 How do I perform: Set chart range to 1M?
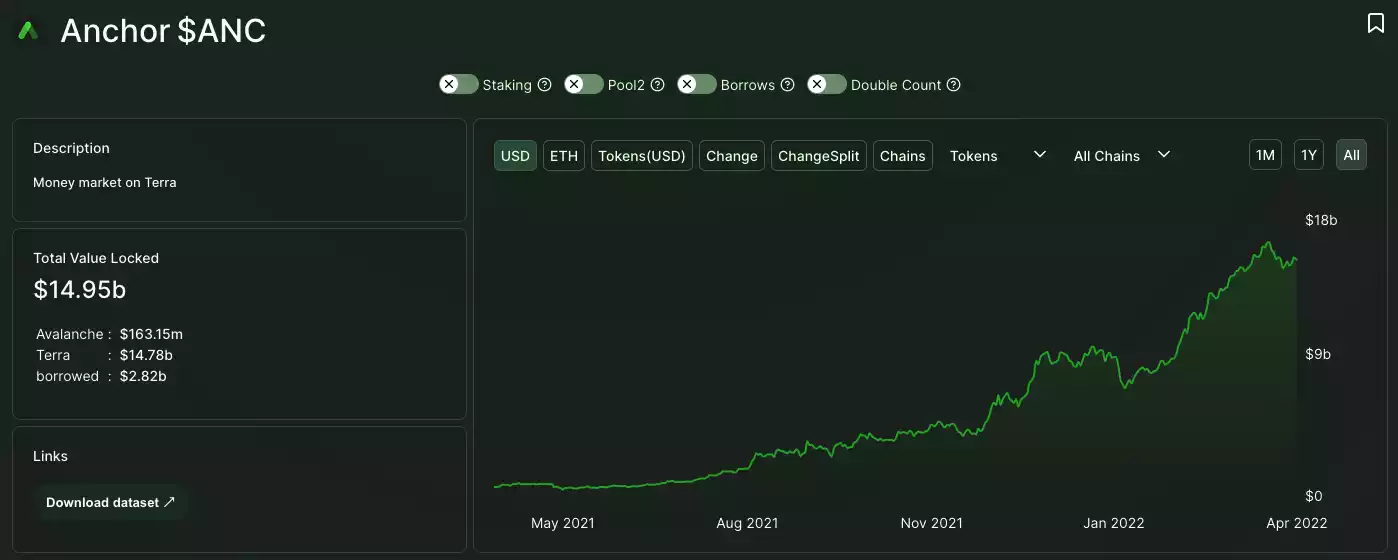[1265, 155]
